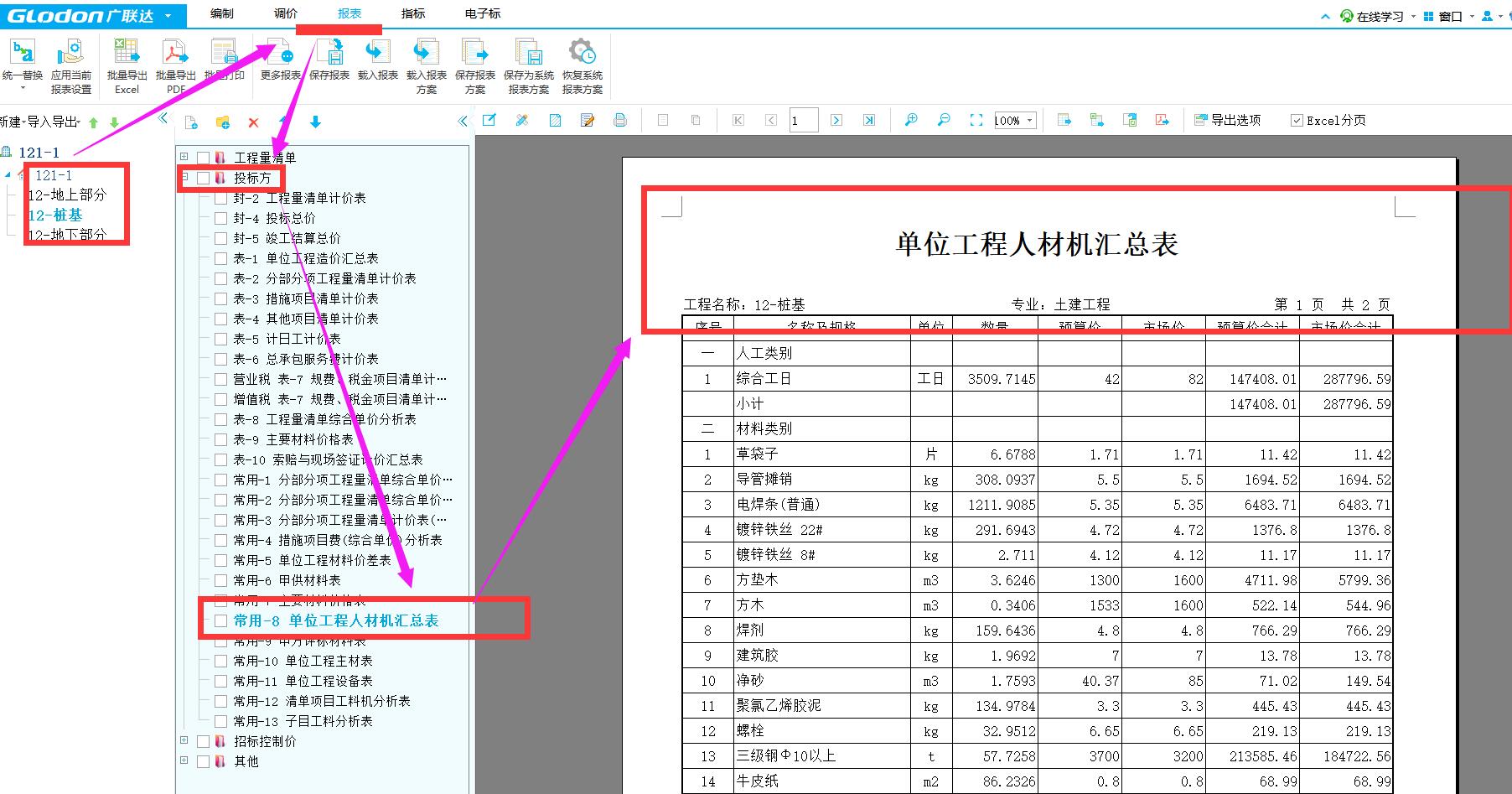Viewport: 1512px width, 794px height.
Task: Jump to last page in preview
Action: [x=869, y=120]
